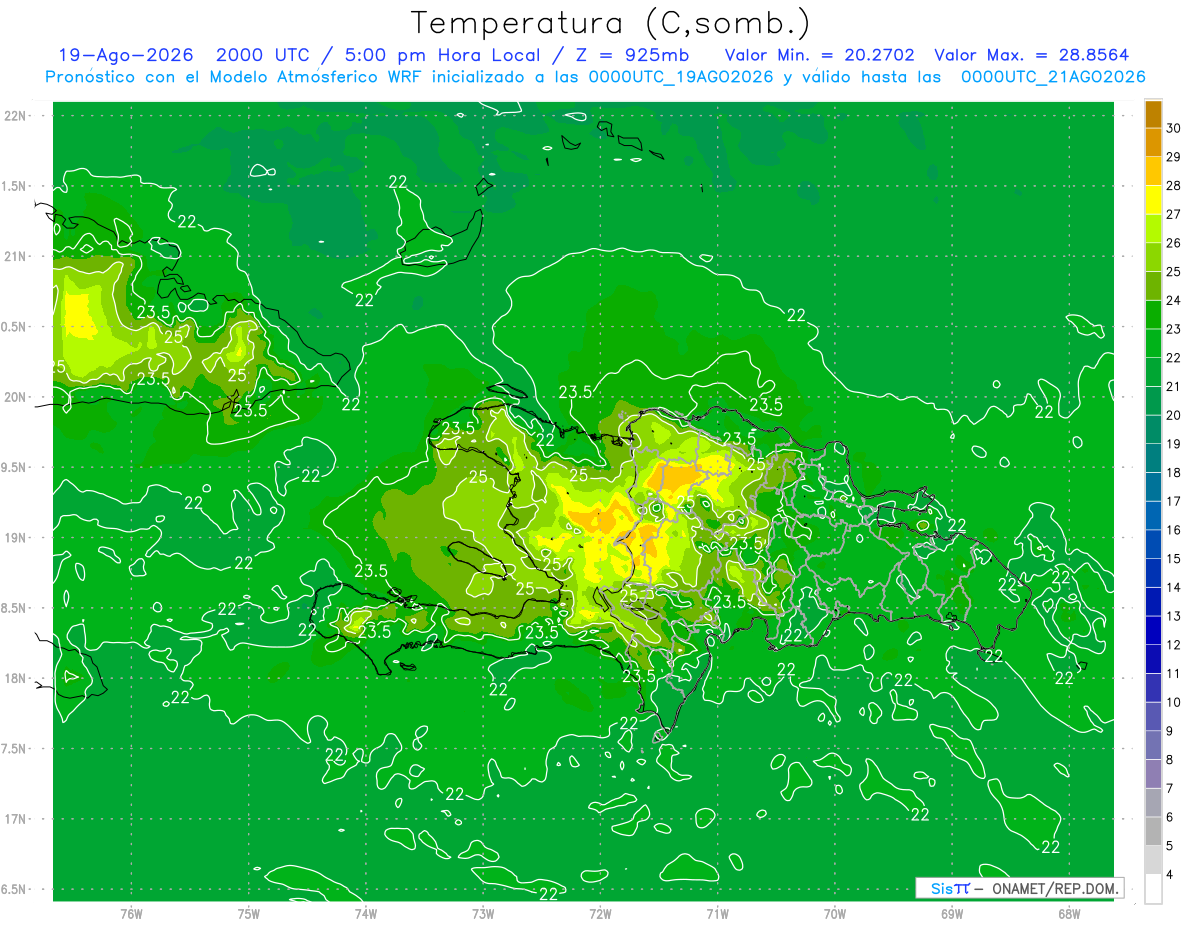This screenshot has width=1200, height=927.
Task: Click the '68W' longitude axis label
Action: tap(1069, 914)
